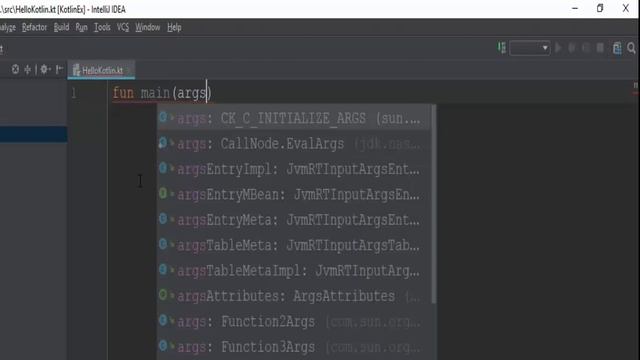The width and height of the screenshot is (640, 360).
Task: Select suggestion argsEntryMeta
Action: click(293, 220)
